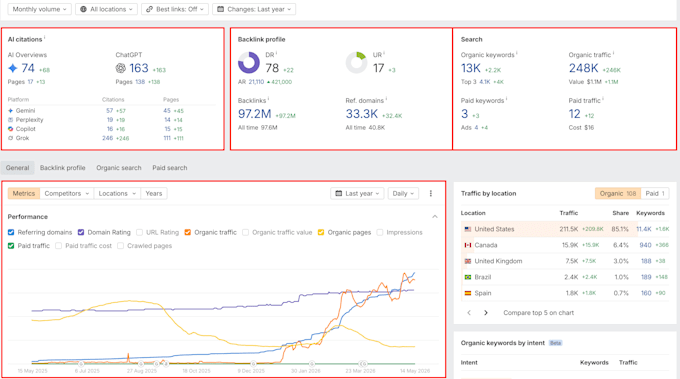Image resolution: width=680 pixels, height=379 pixels.
Task: Click the Gemini platform icon
Action: (10, 111)
